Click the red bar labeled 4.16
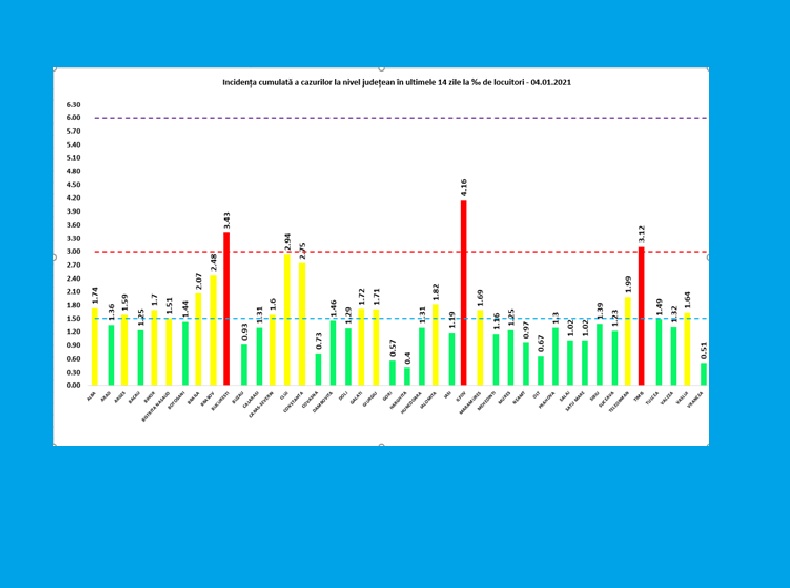Image resolution: width=790 pixels, height=588 pixels. 463,292
